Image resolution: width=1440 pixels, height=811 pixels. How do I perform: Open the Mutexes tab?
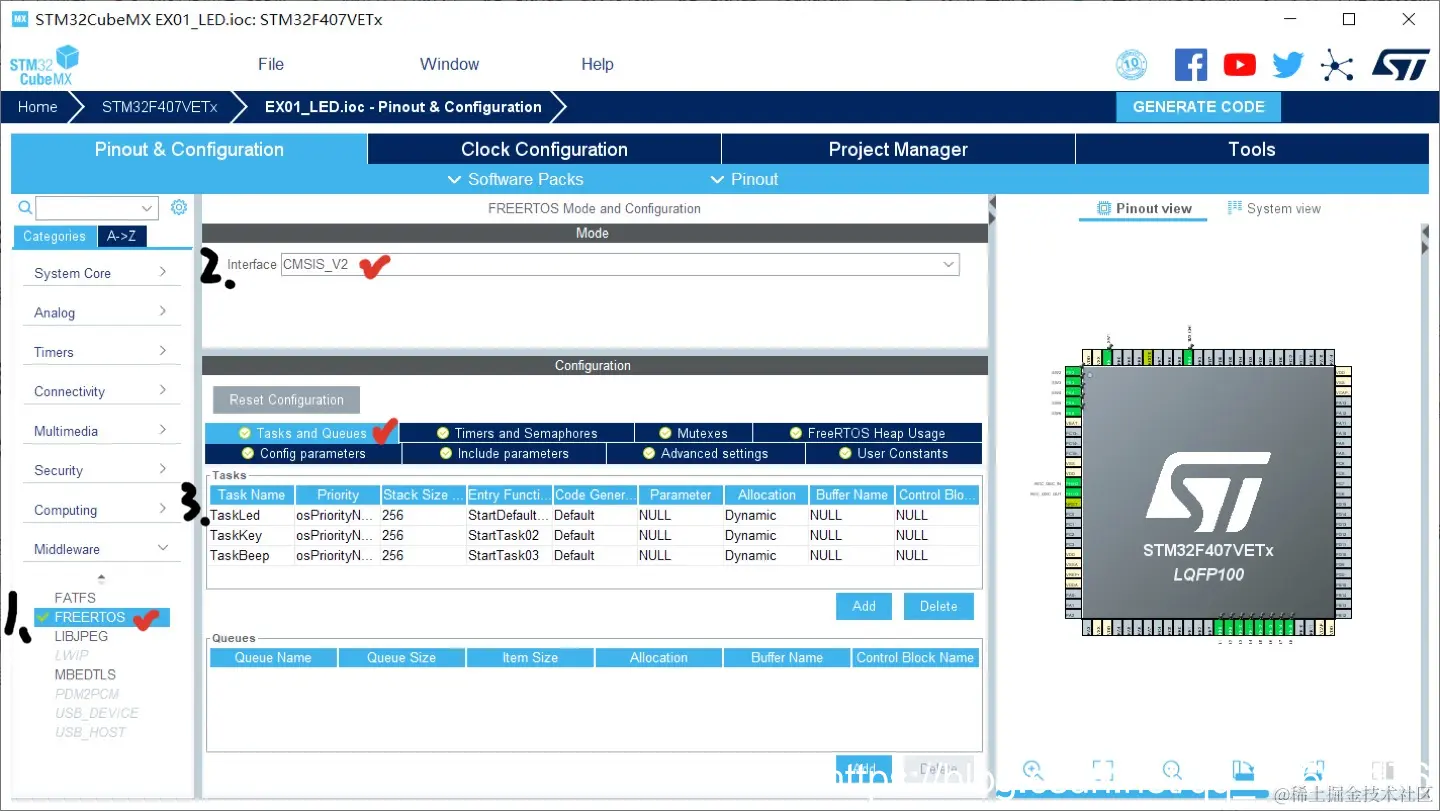pos(694,433)
